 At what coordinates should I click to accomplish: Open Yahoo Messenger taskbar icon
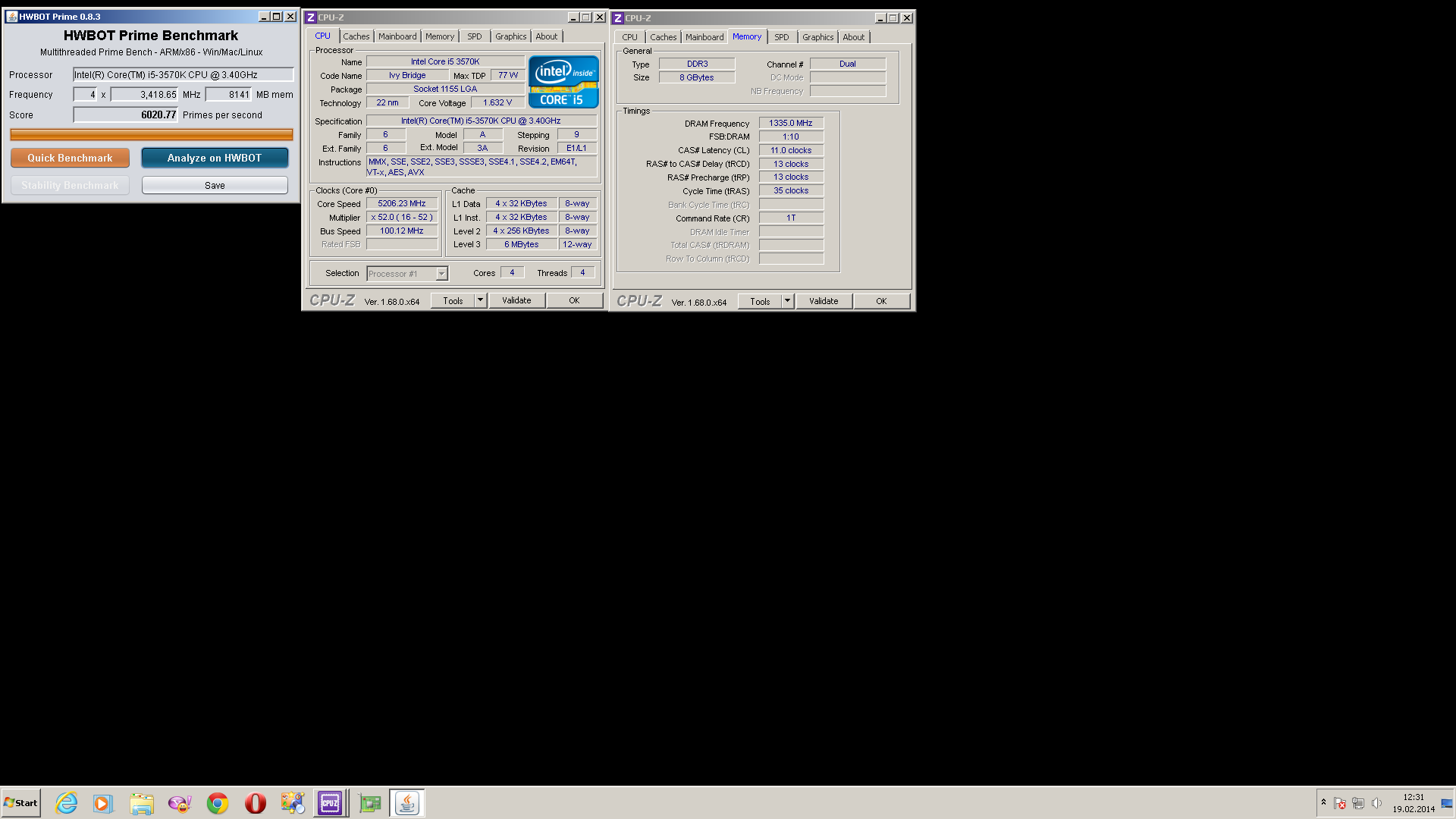(x=180, y=803)
